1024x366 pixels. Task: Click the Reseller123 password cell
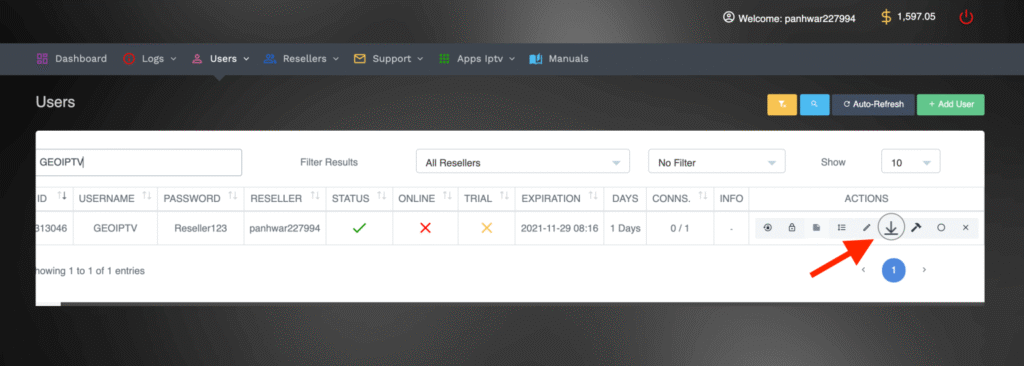coord(200,229)
